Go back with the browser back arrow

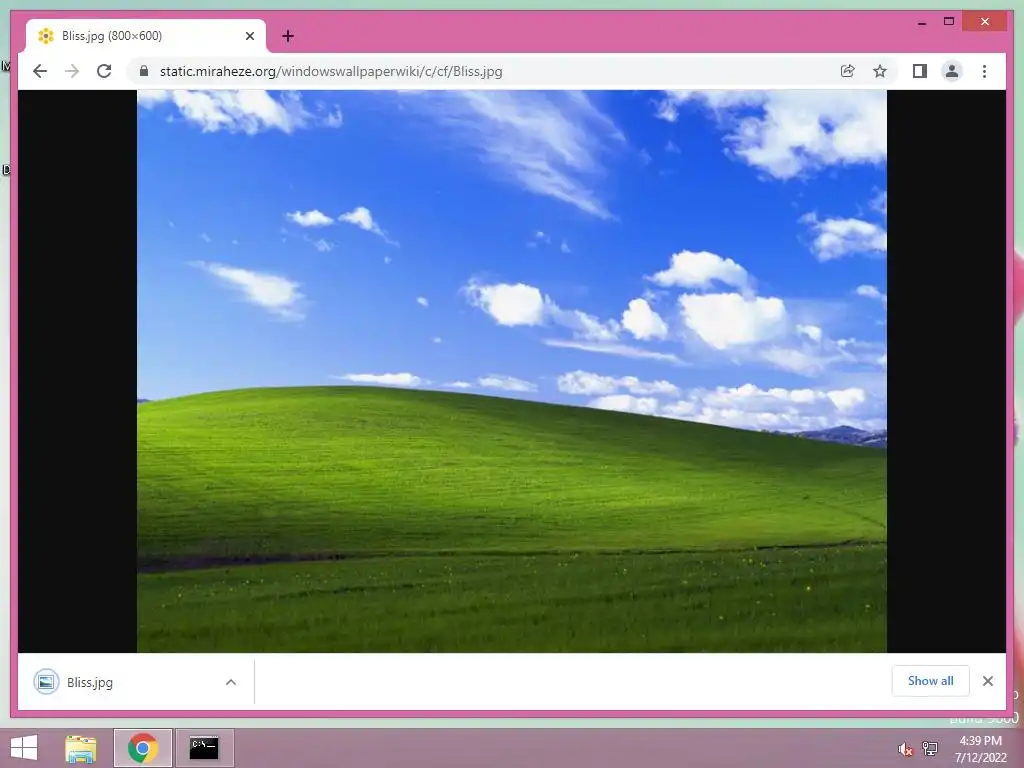(x=40, y=71)
